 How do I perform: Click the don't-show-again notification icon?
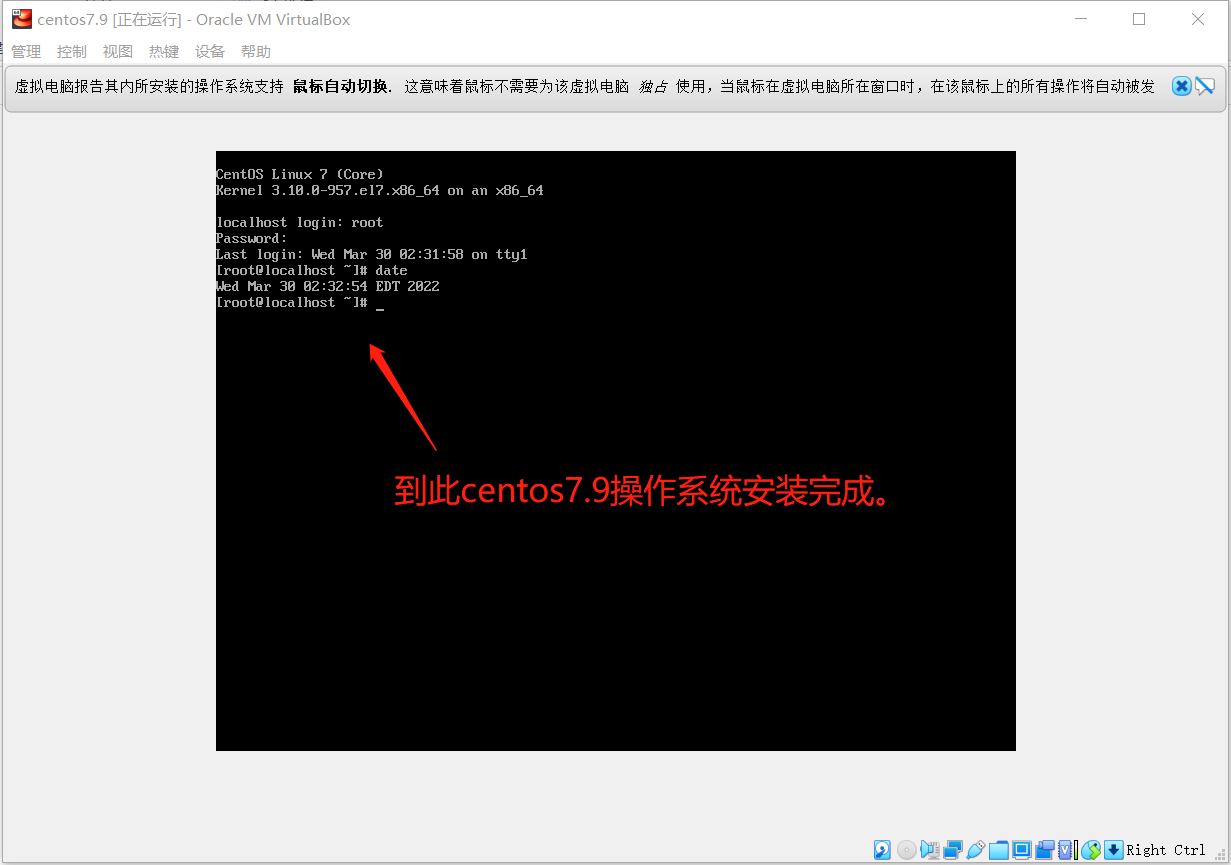click(x=1205, y=86)
